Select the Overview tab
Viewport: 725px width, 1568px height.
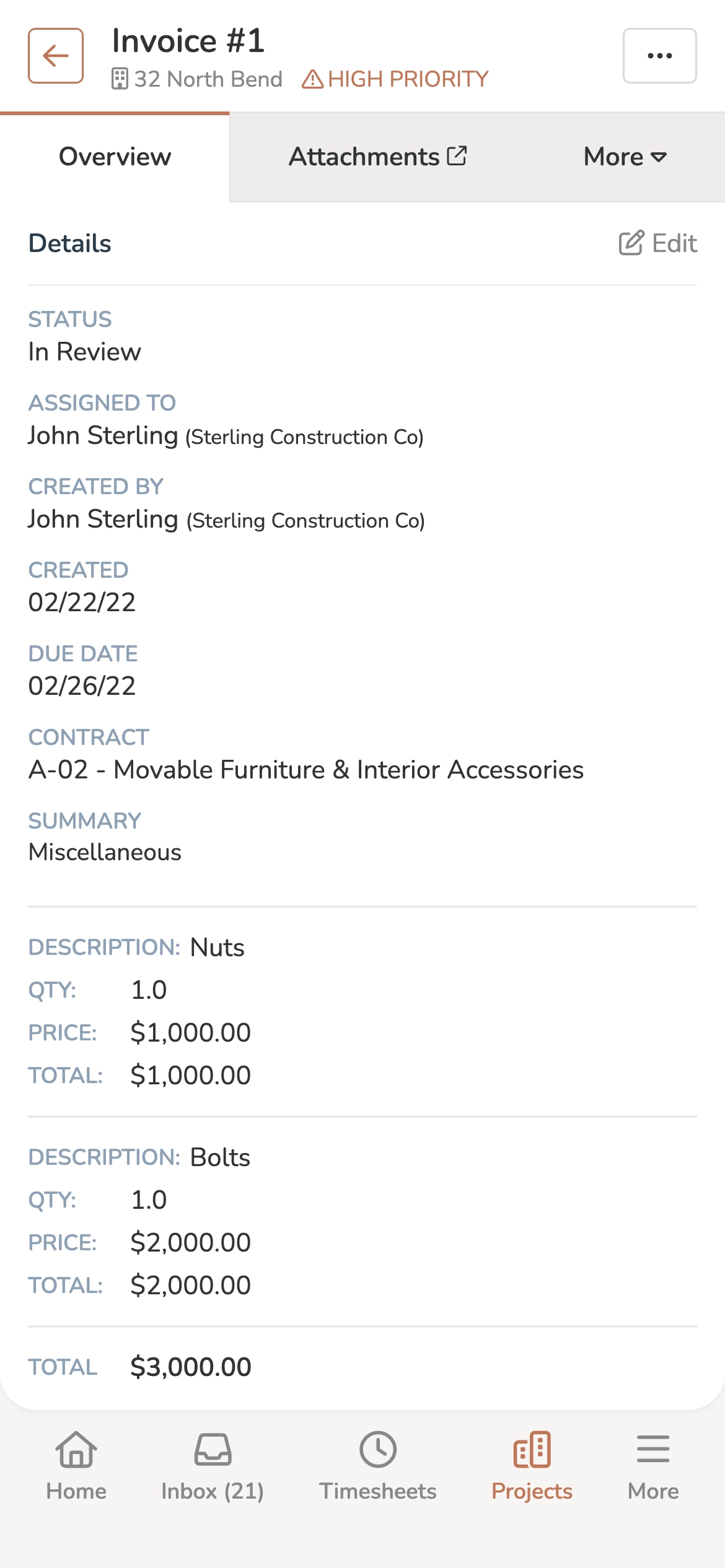click(x=114, y=157)
